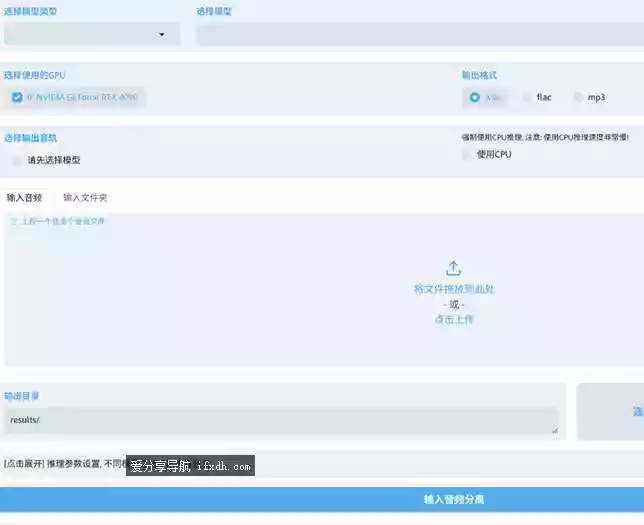
Task: Click the textarea resize handle in output field
Action: pos(555,431)
